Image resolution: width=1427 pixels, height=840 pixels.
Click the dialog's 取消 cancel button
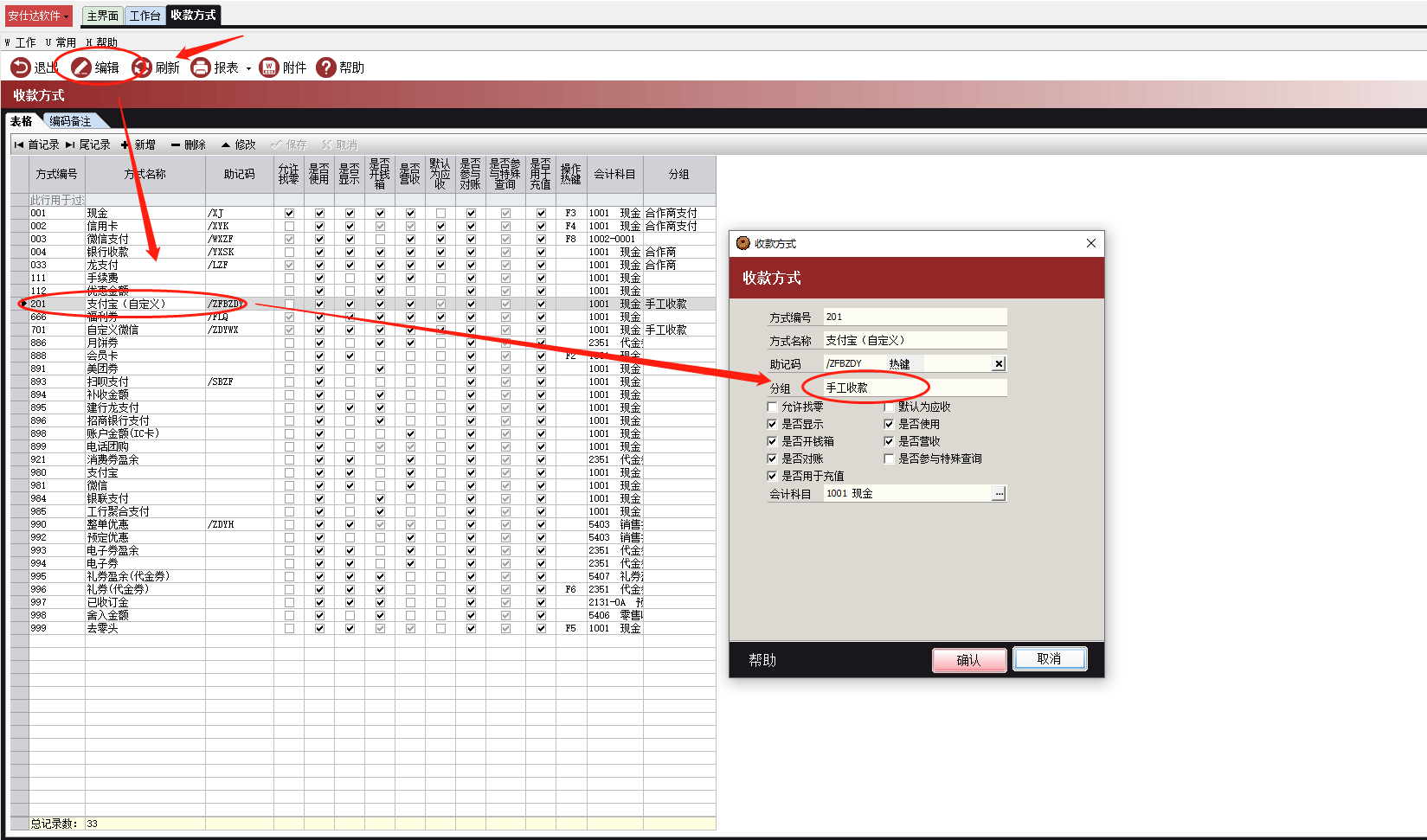click(x=1050, y=659)
